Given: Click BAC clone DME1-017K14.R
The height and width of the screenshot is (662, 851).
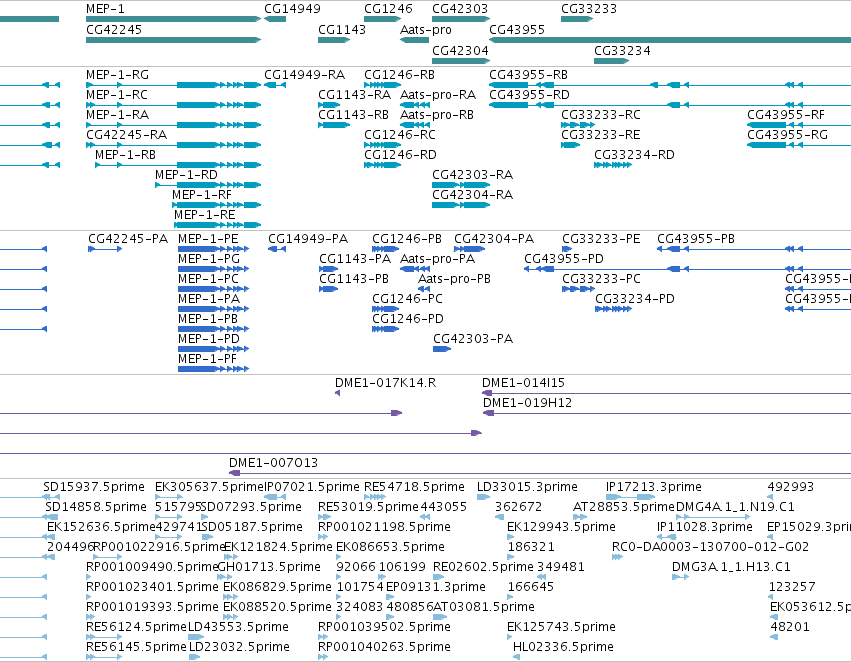Looking at the screenshot, I should coord(338,393).
